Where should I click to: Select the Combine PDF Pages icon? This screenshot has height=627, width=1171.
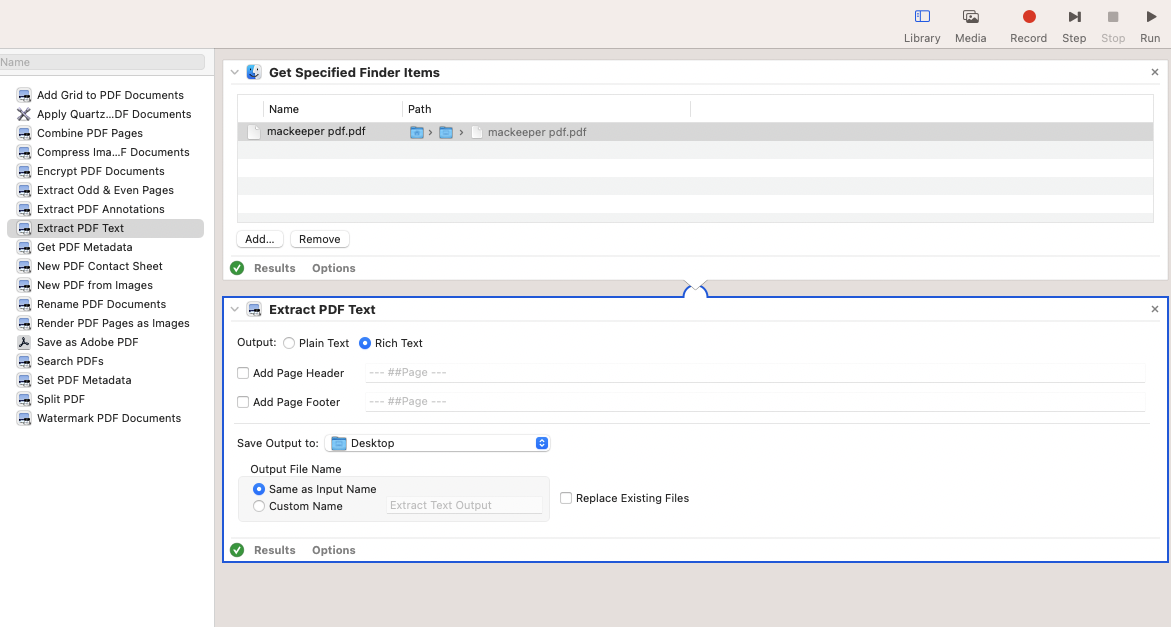click(24, 133)
